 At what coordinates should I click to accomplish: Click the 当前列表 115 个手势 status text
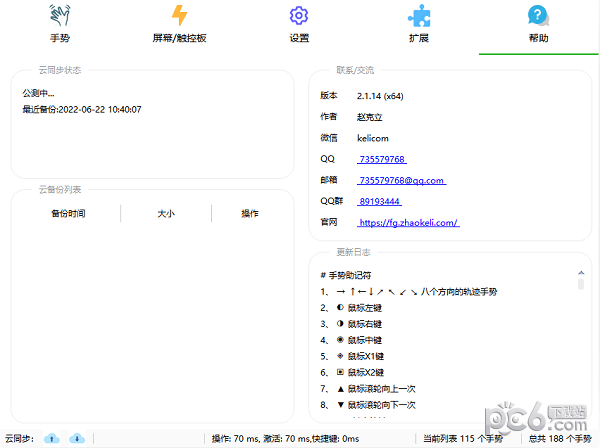click(x=463, y=438)
